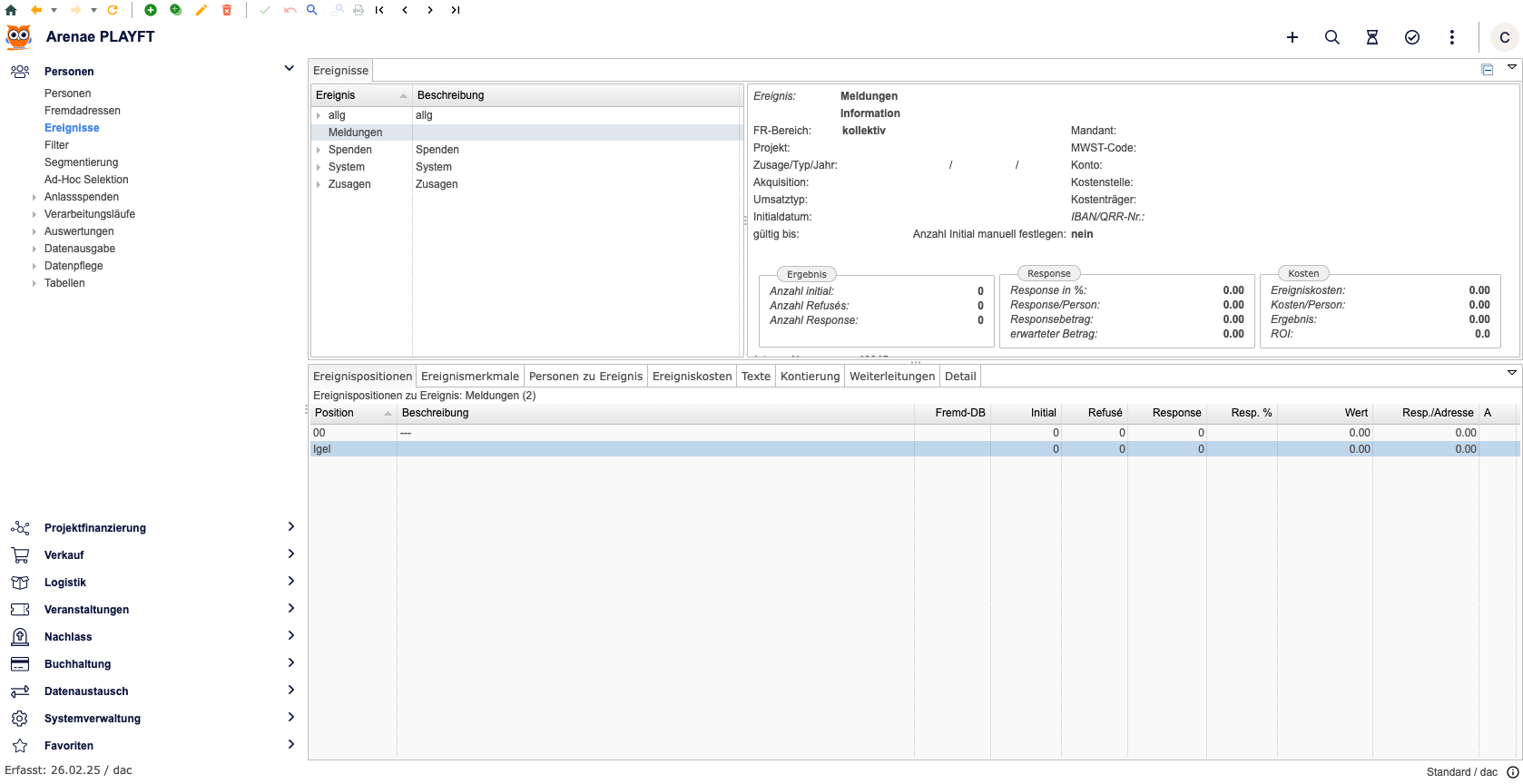Click the orange refresh icon
Screen dimensions: 1523x784
point(113,10)
